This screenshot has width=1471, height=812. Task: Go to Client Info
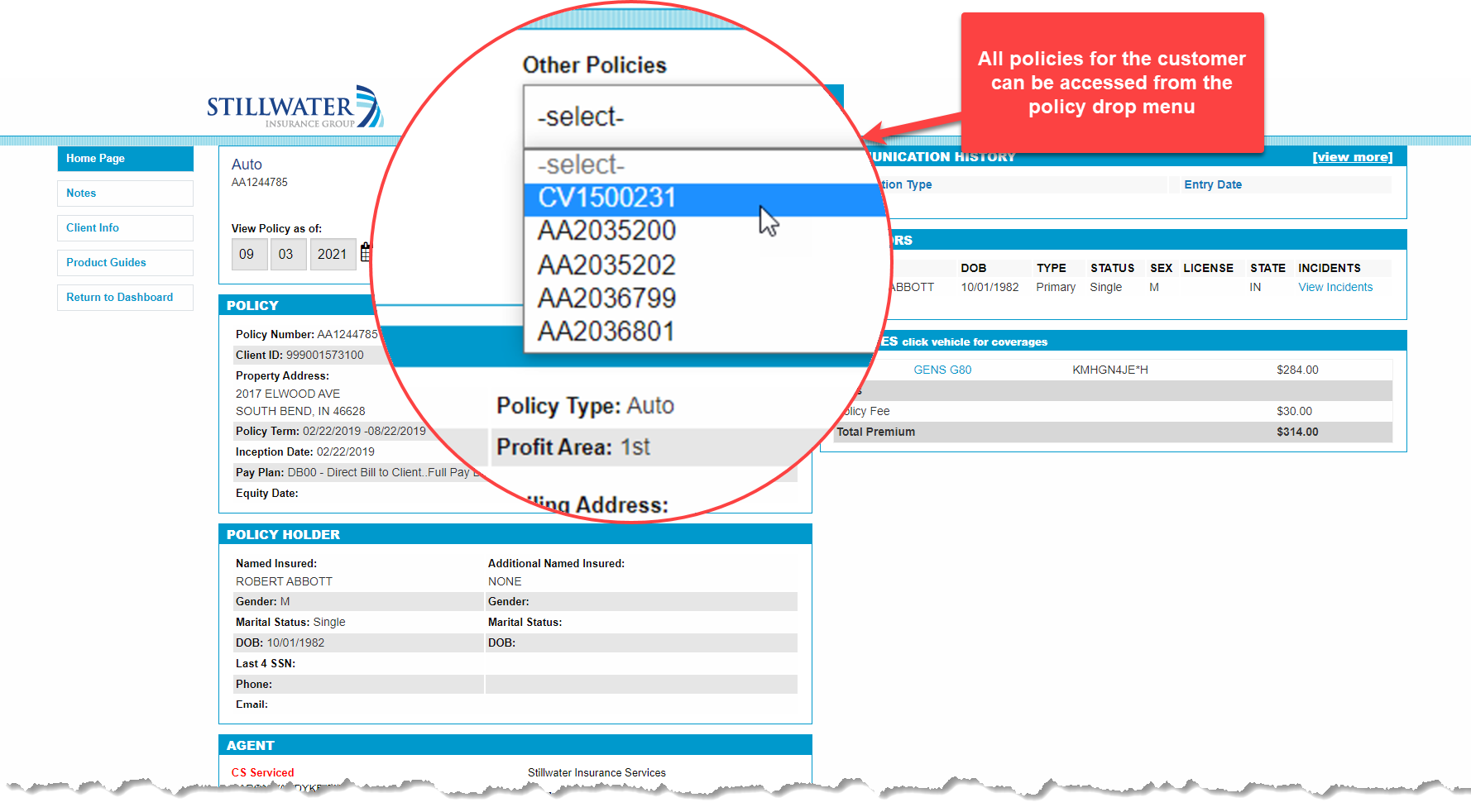[x=125, y=228]
